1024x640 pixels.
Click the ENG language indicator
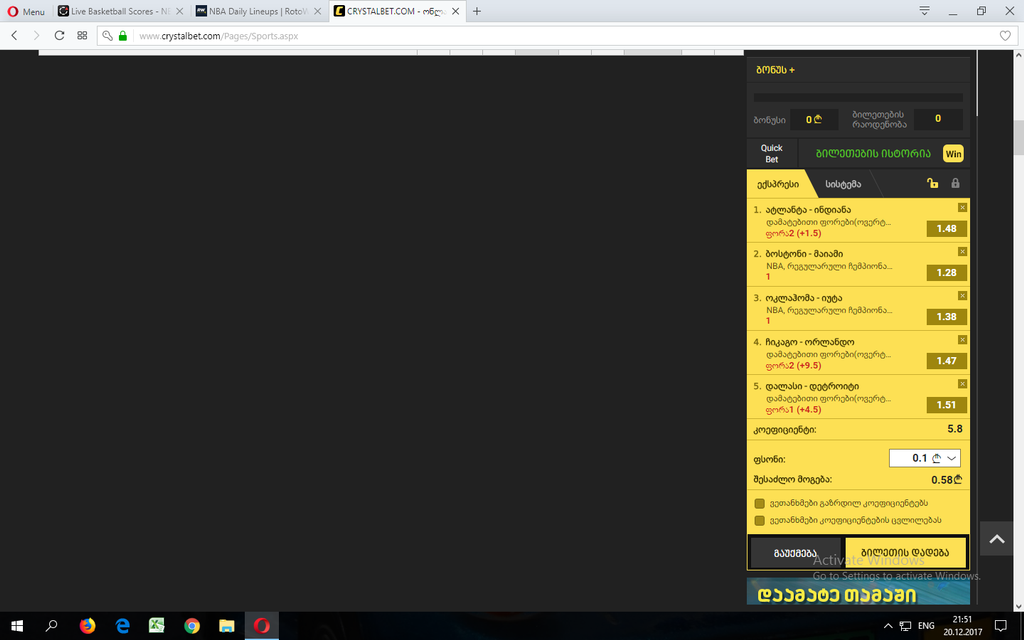point(926,626)
